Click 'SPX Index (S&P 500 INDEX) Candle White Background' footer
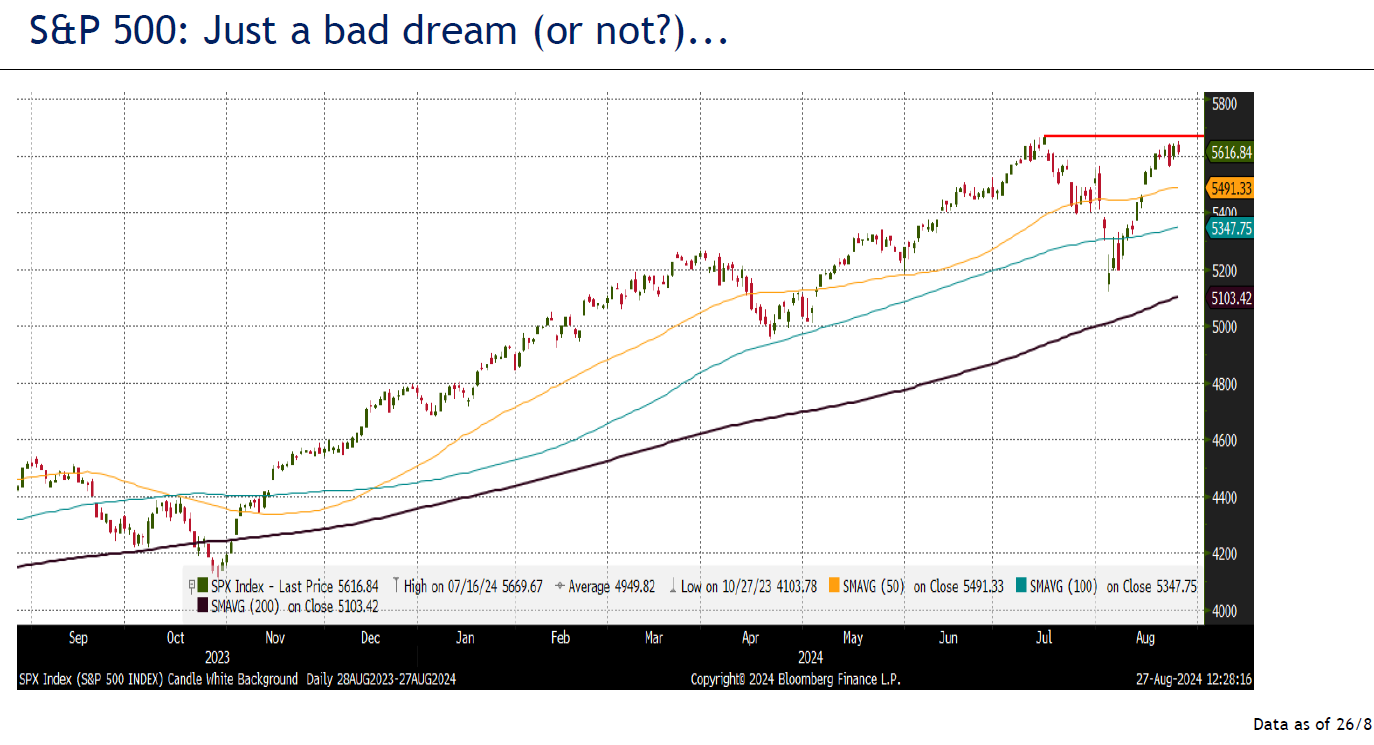This screenshot has height=745, width=1374. coord(158,679)
